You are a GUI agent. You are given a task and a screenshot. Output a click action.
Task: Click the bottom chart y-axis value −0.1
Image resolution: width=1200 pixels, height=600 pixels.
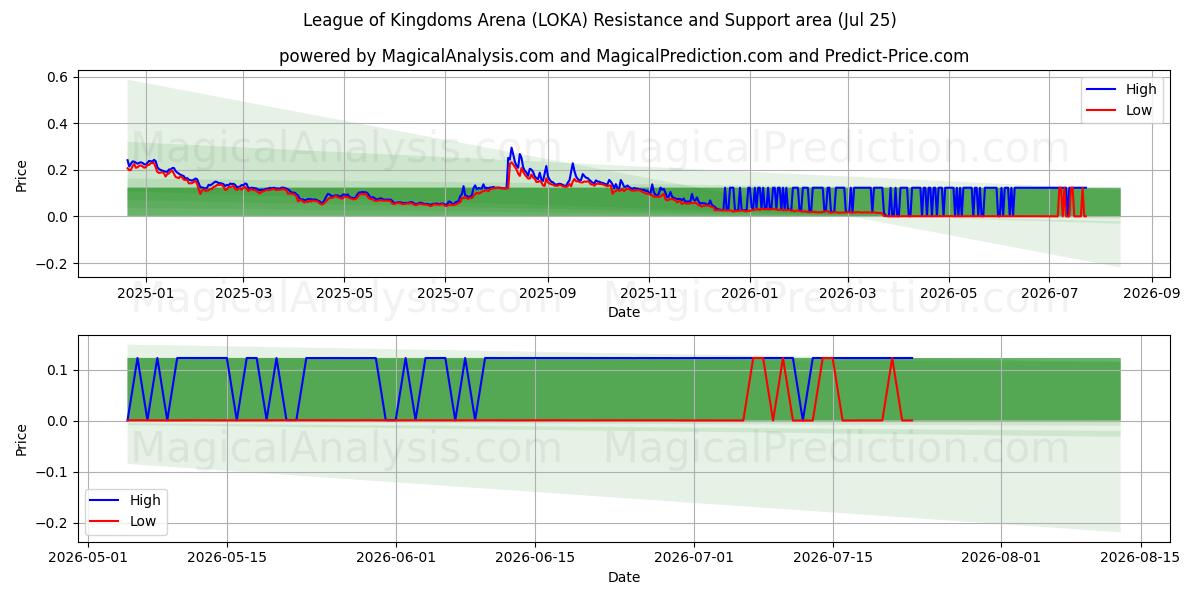(53, 473)
